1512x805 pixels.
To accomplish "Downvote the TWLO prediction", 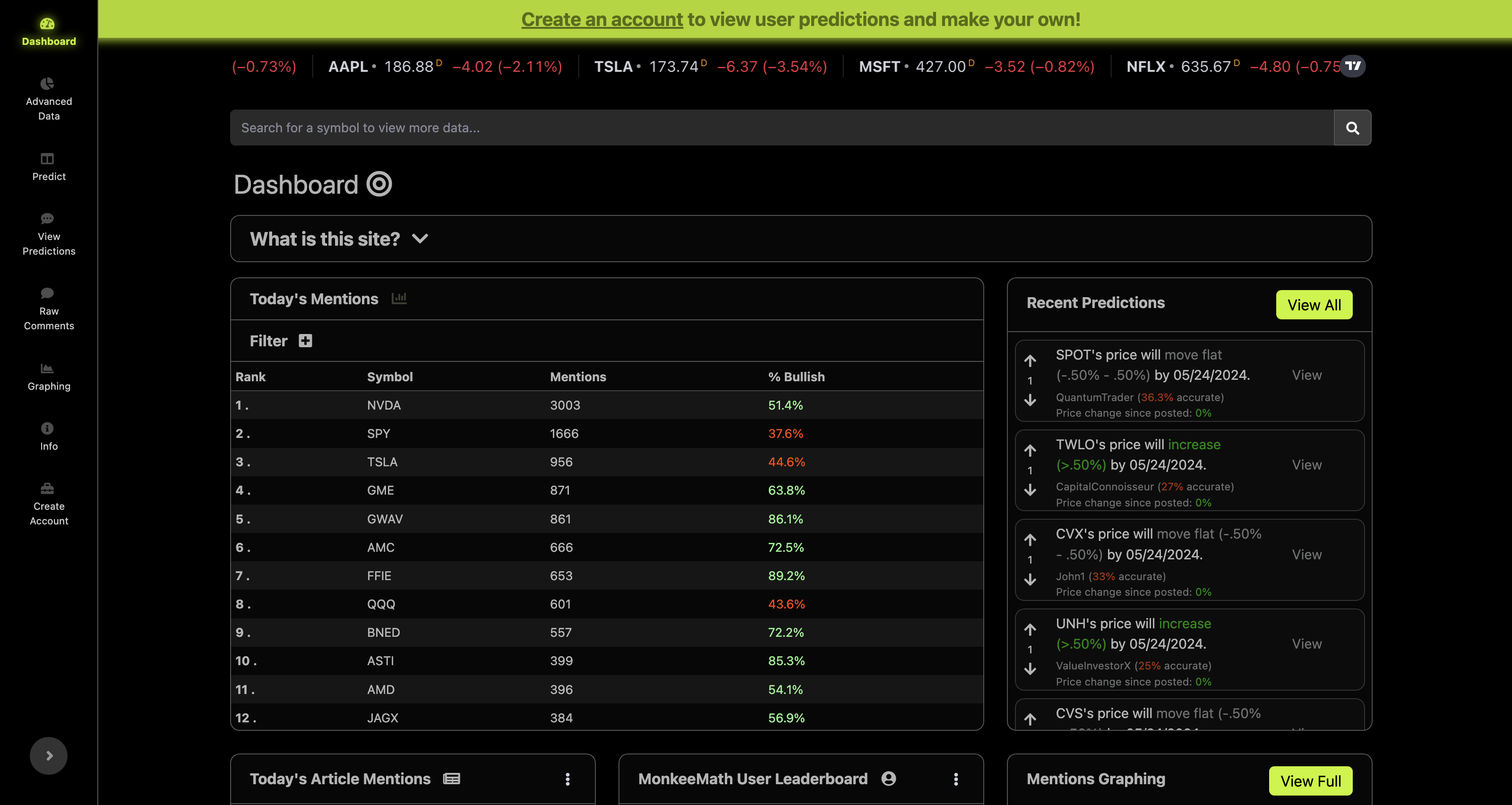I will click(x=1030, y=490).
